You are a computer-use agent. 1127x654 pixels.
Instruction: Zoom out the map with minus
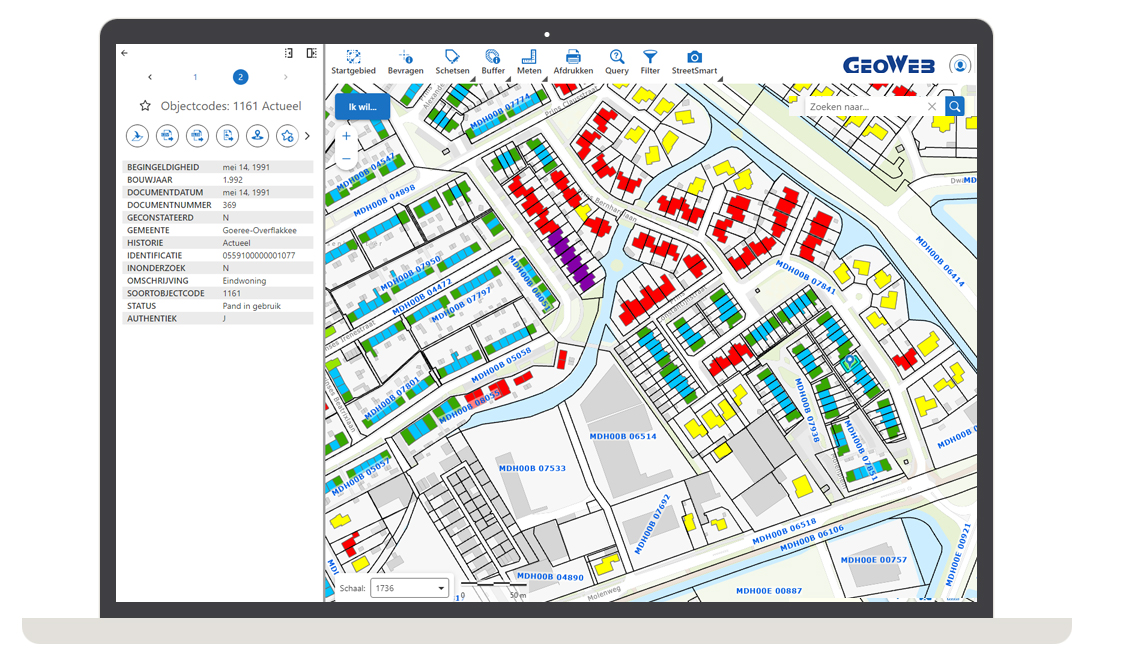[x=346, y=158]
